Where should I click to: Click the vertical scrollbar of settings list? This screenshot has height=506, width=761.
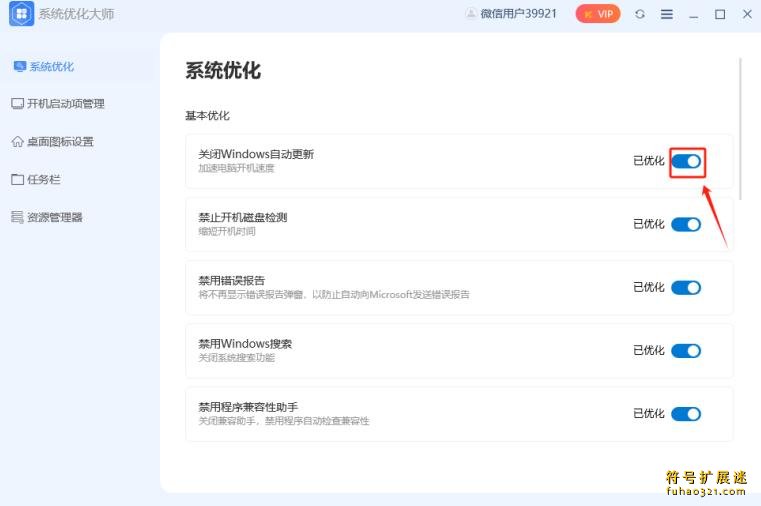pyautogui.click(x=740, y=129)
